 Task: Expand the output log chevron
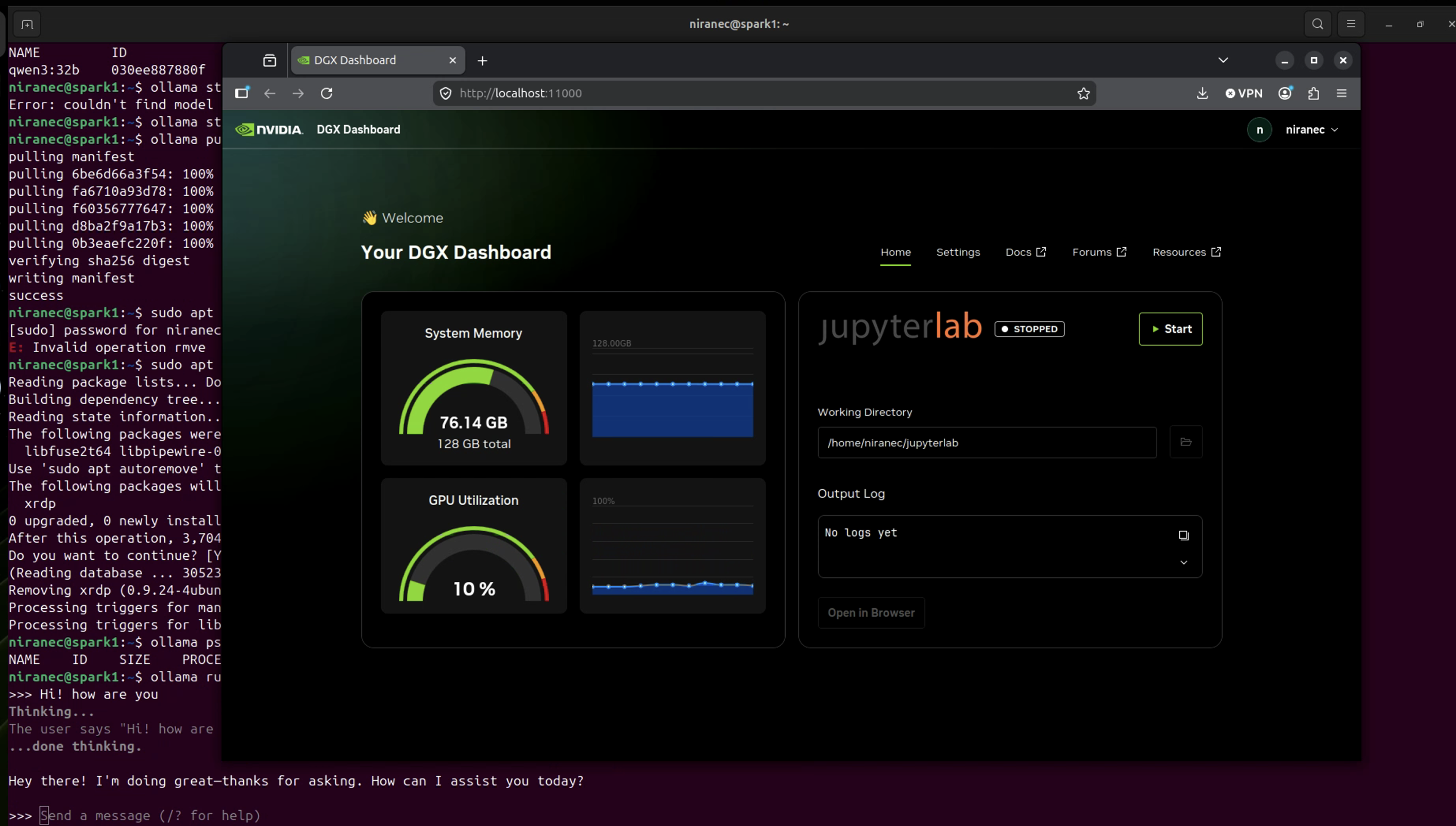(1183, 562)
